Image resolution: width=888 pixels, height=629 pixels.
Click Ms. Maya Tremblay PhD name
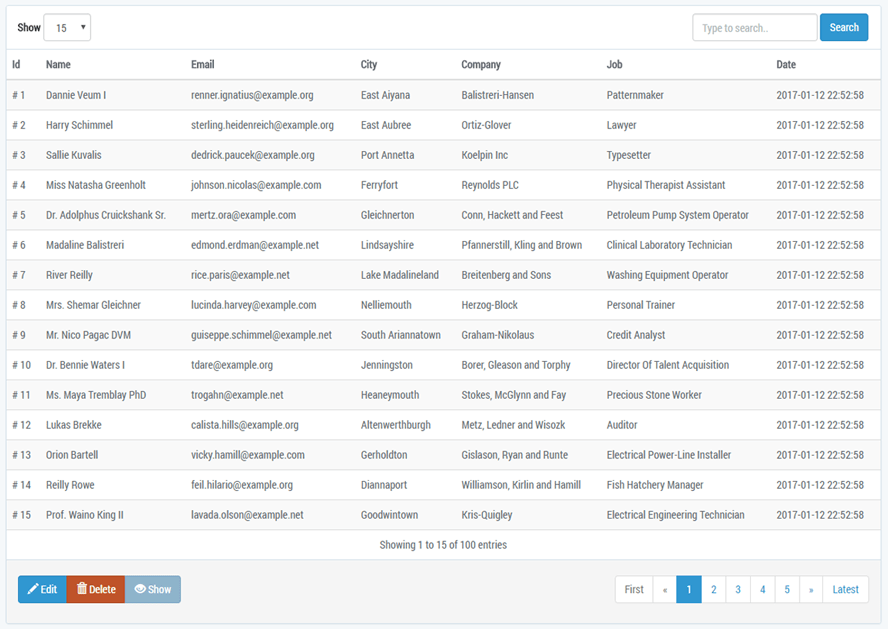point(96,395)
